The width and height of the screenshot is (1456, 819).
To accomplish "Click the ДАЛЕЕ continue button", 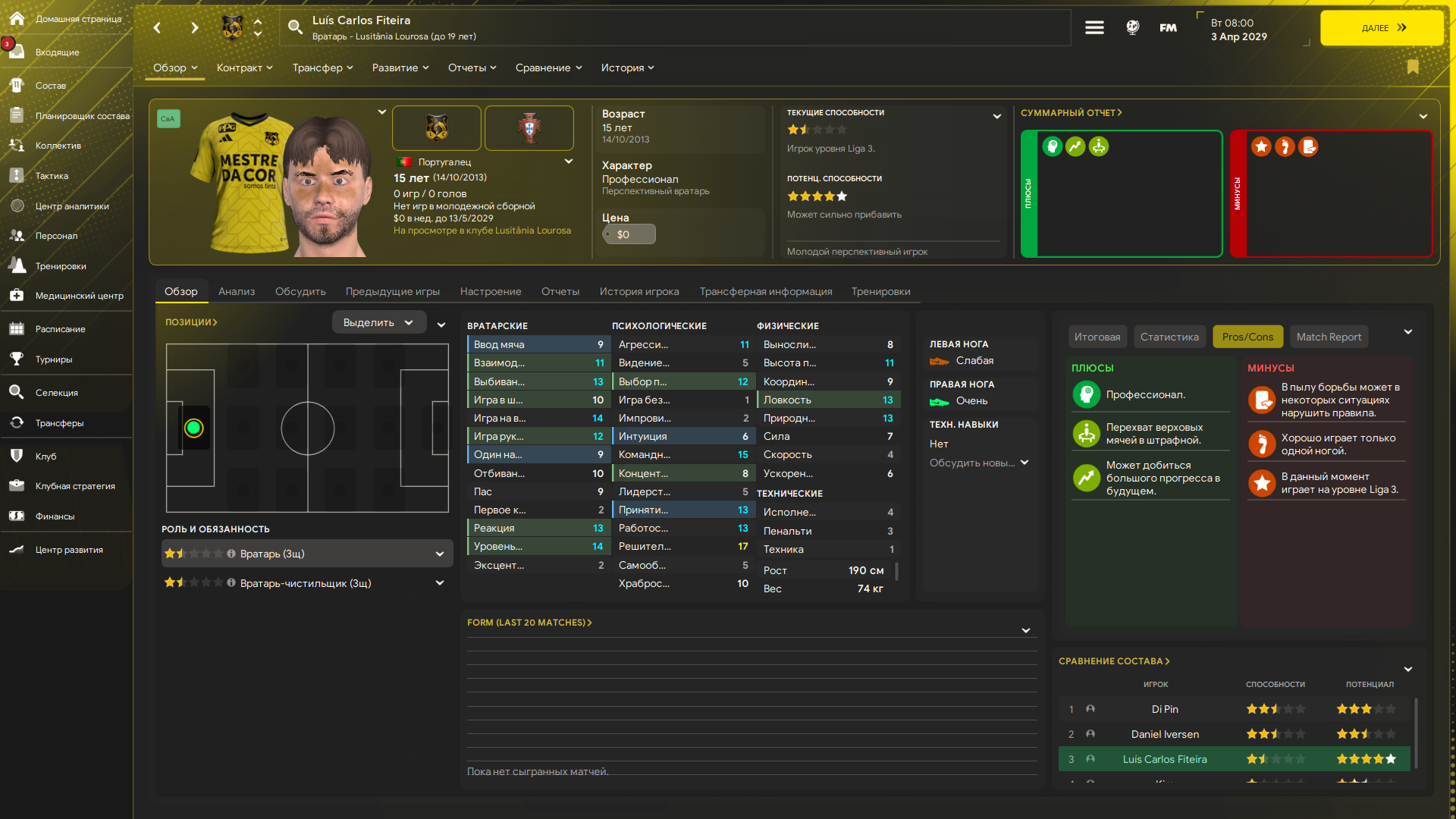I will tap(1382, 28).
